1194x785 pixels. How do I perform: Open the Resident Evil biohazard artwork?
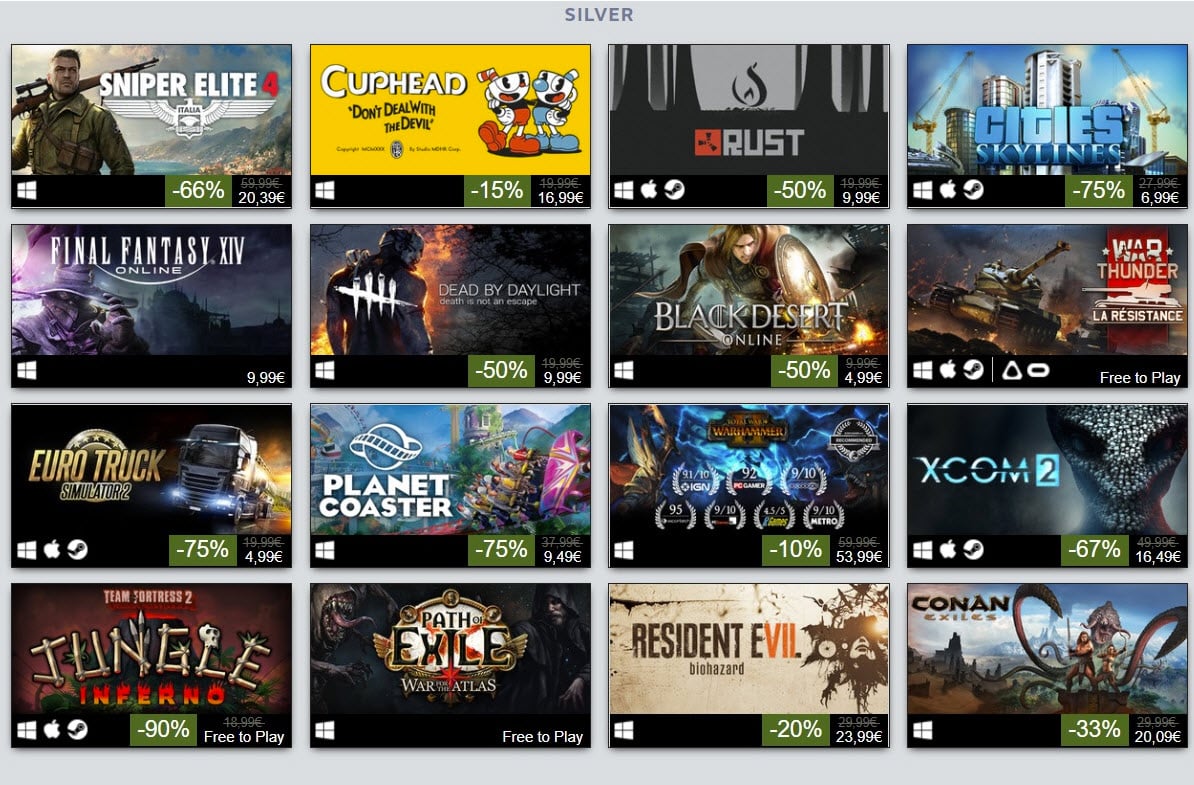(749, 649)
